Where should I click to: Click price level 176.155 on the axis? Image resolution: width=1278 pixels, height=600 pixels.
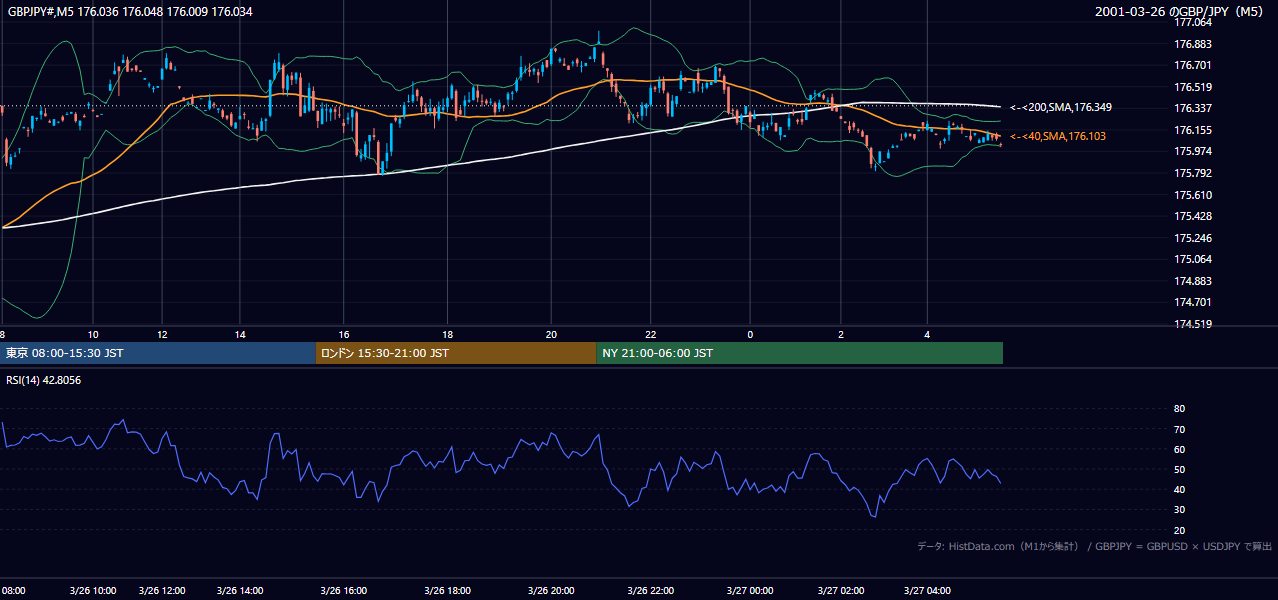(x=1193, y=130)
